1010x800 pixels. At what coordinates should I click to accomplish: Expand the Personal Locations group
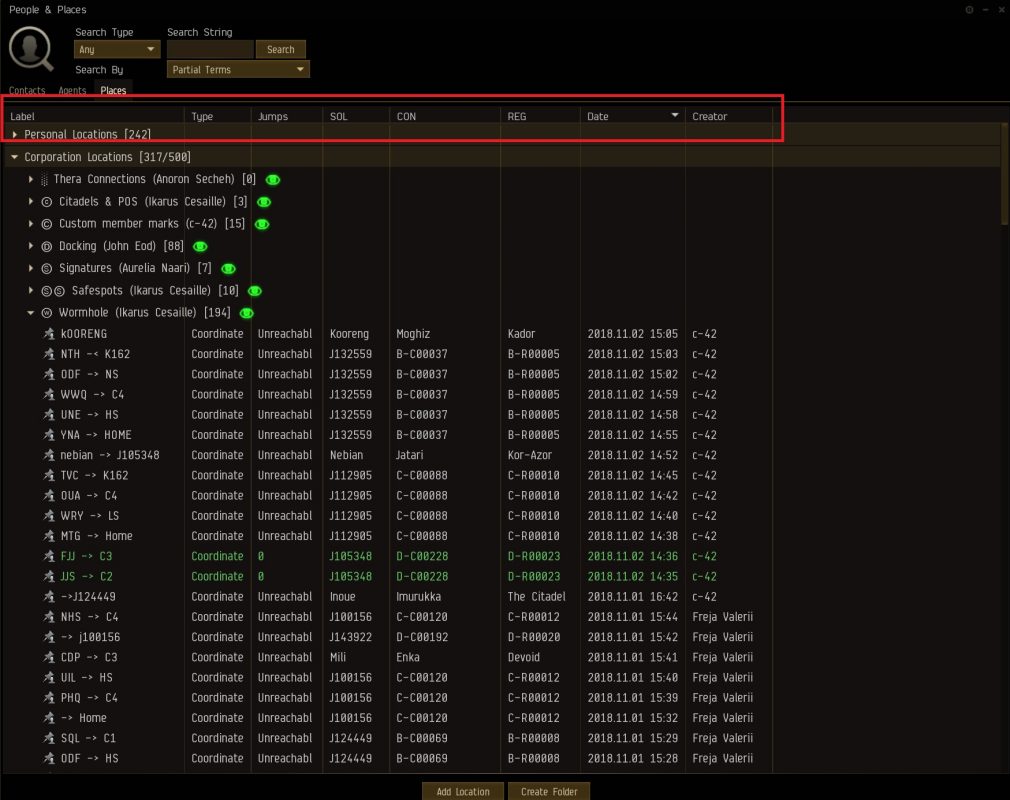point(15,134)
